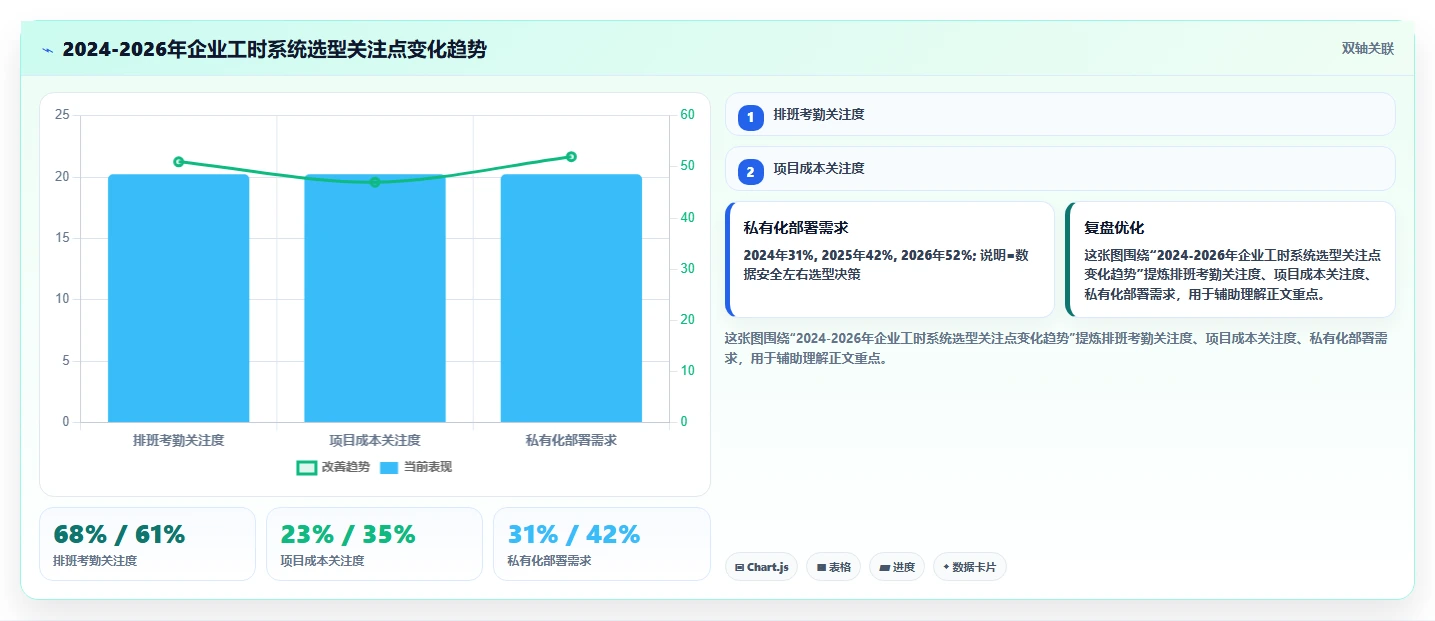Click the 数据卡片 tag

pyautogui.click(x=969, y=567)
